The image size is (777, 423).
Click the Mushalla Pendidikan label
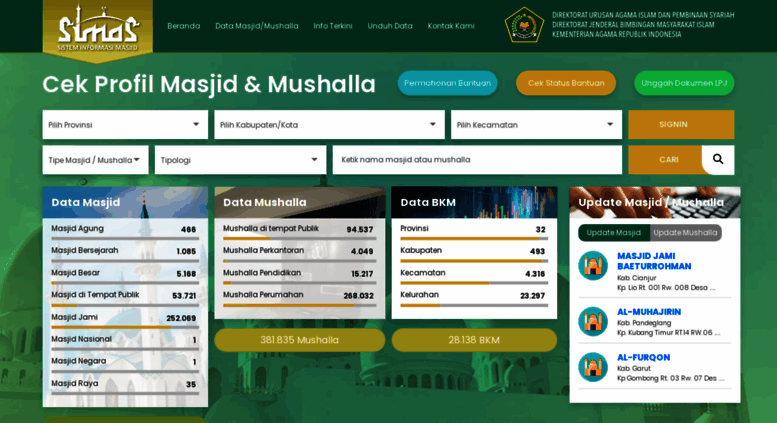point(262,273)
